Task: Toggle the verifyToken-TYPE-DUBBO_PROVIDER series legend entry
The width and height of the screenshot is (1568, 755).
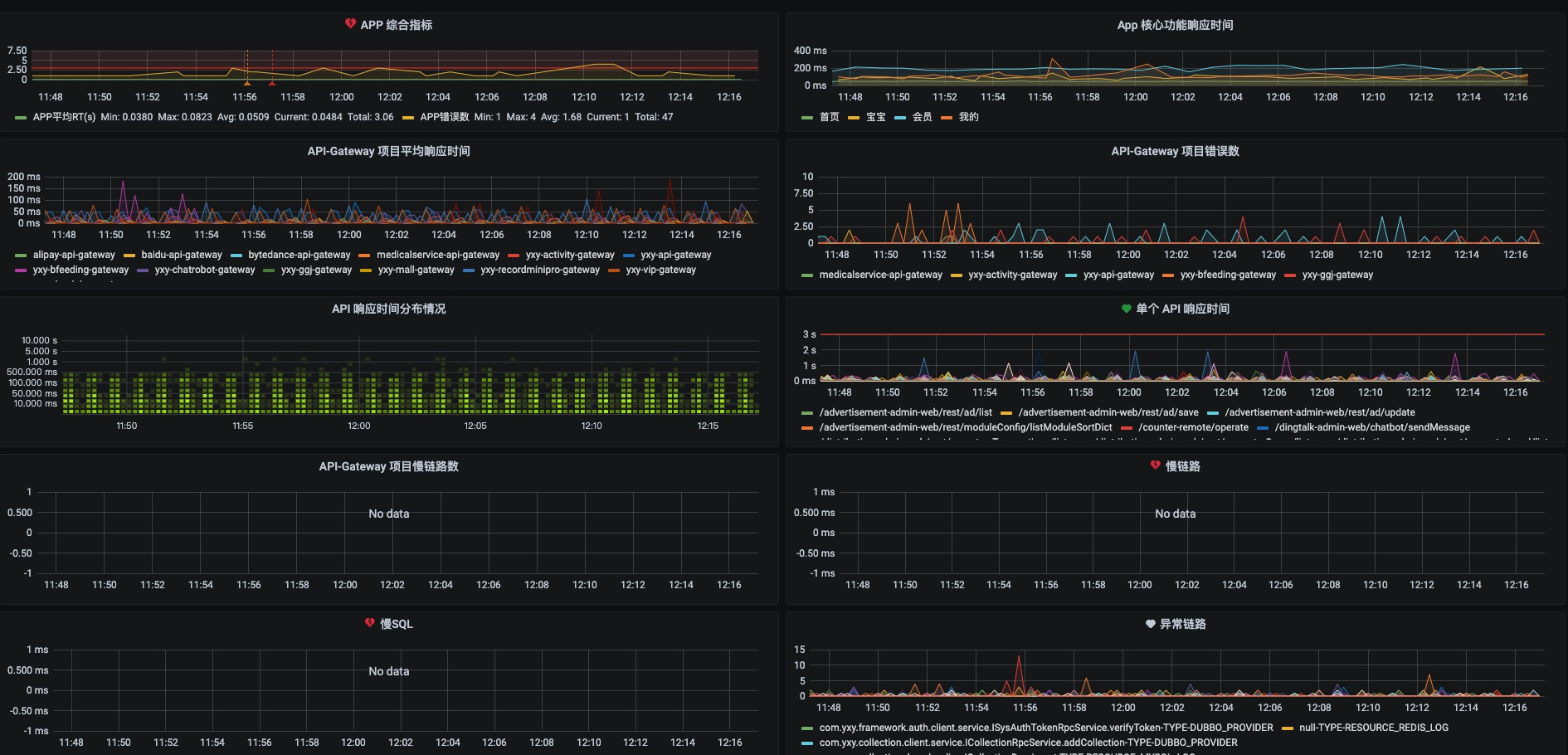Action: pos(1046,728)
